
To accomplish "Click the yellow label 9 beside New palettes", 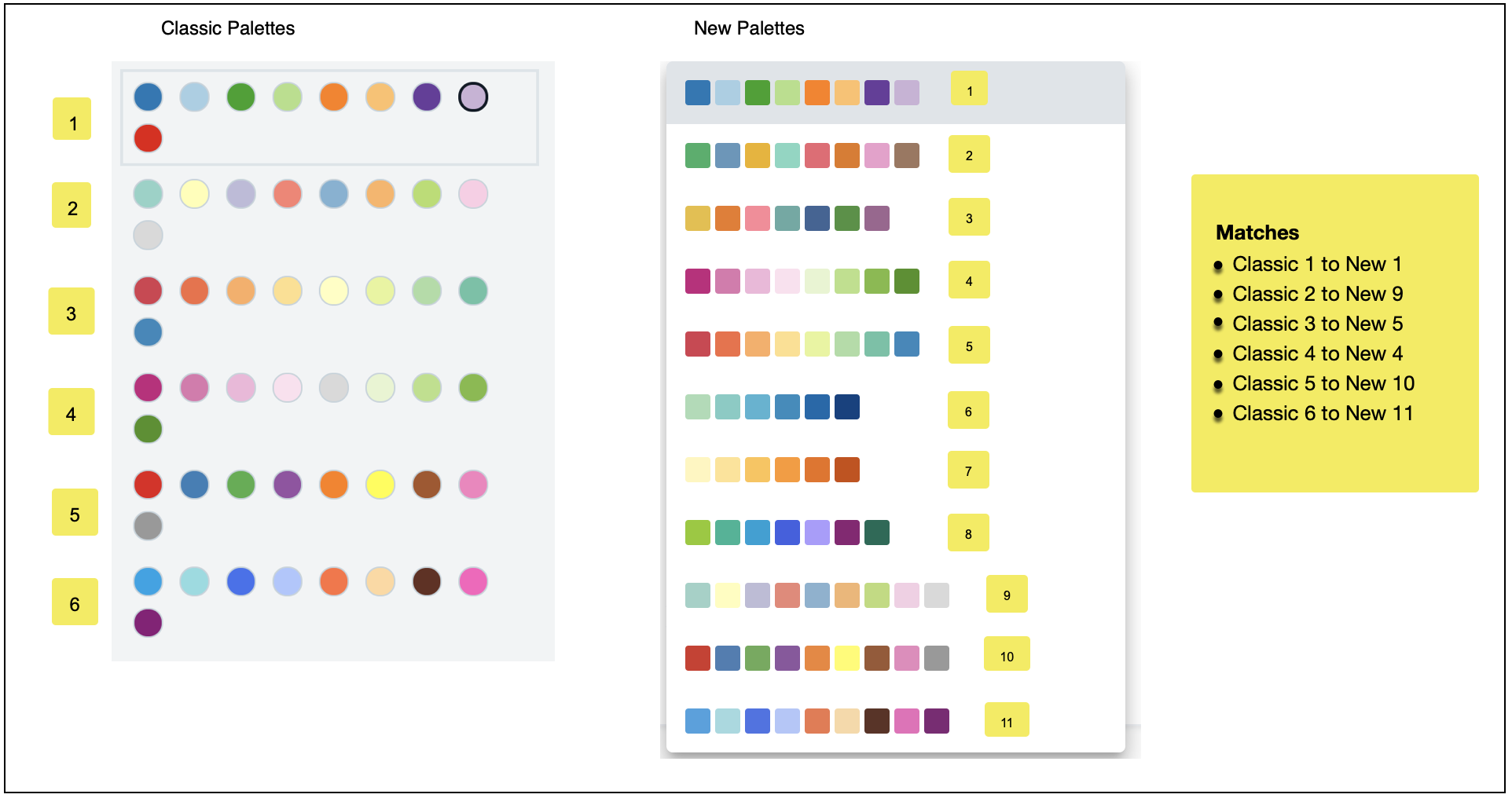I will 1007,595.
